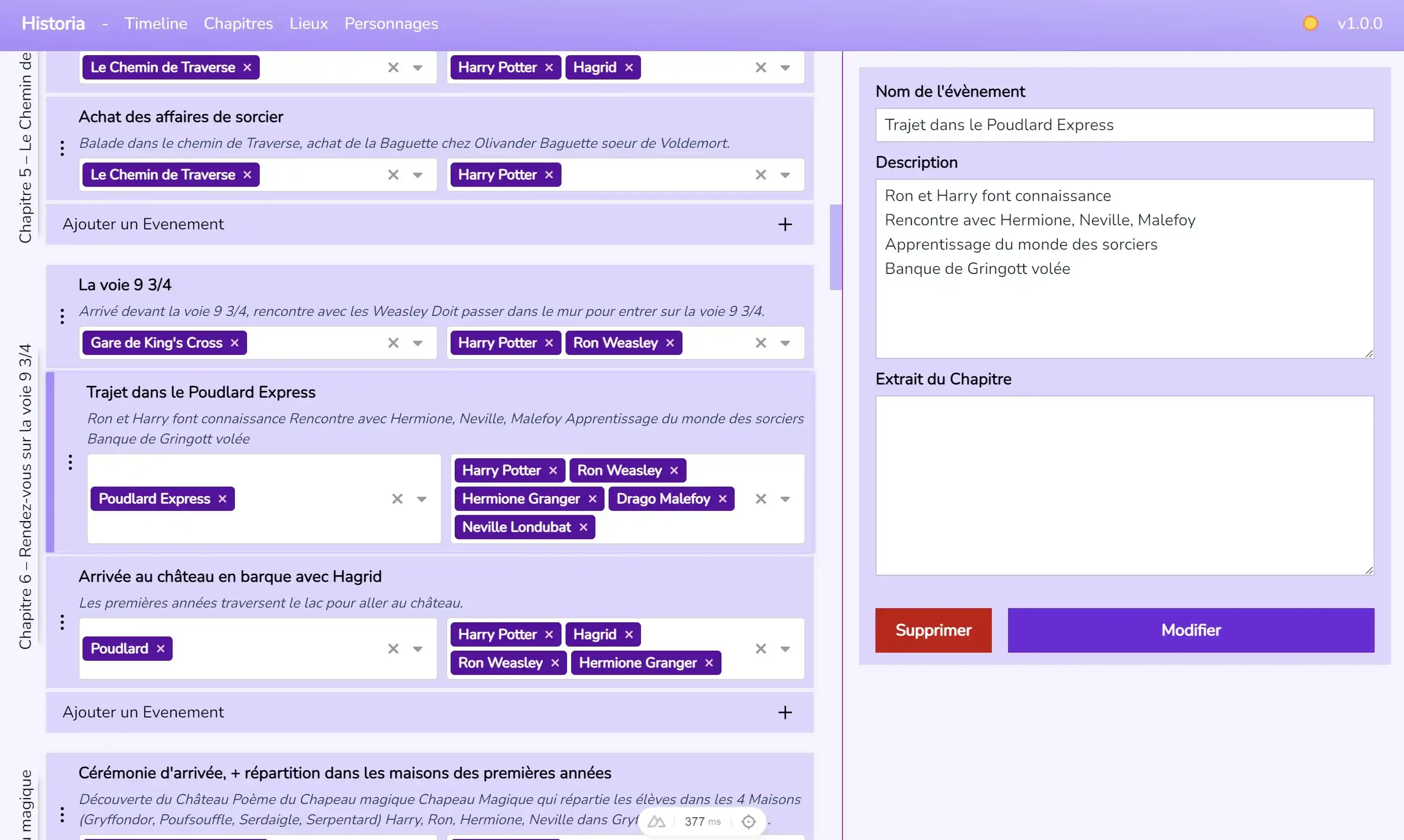Focus the Description text area
This screenshot has height=840, width=1404.
pos(1125,269)
